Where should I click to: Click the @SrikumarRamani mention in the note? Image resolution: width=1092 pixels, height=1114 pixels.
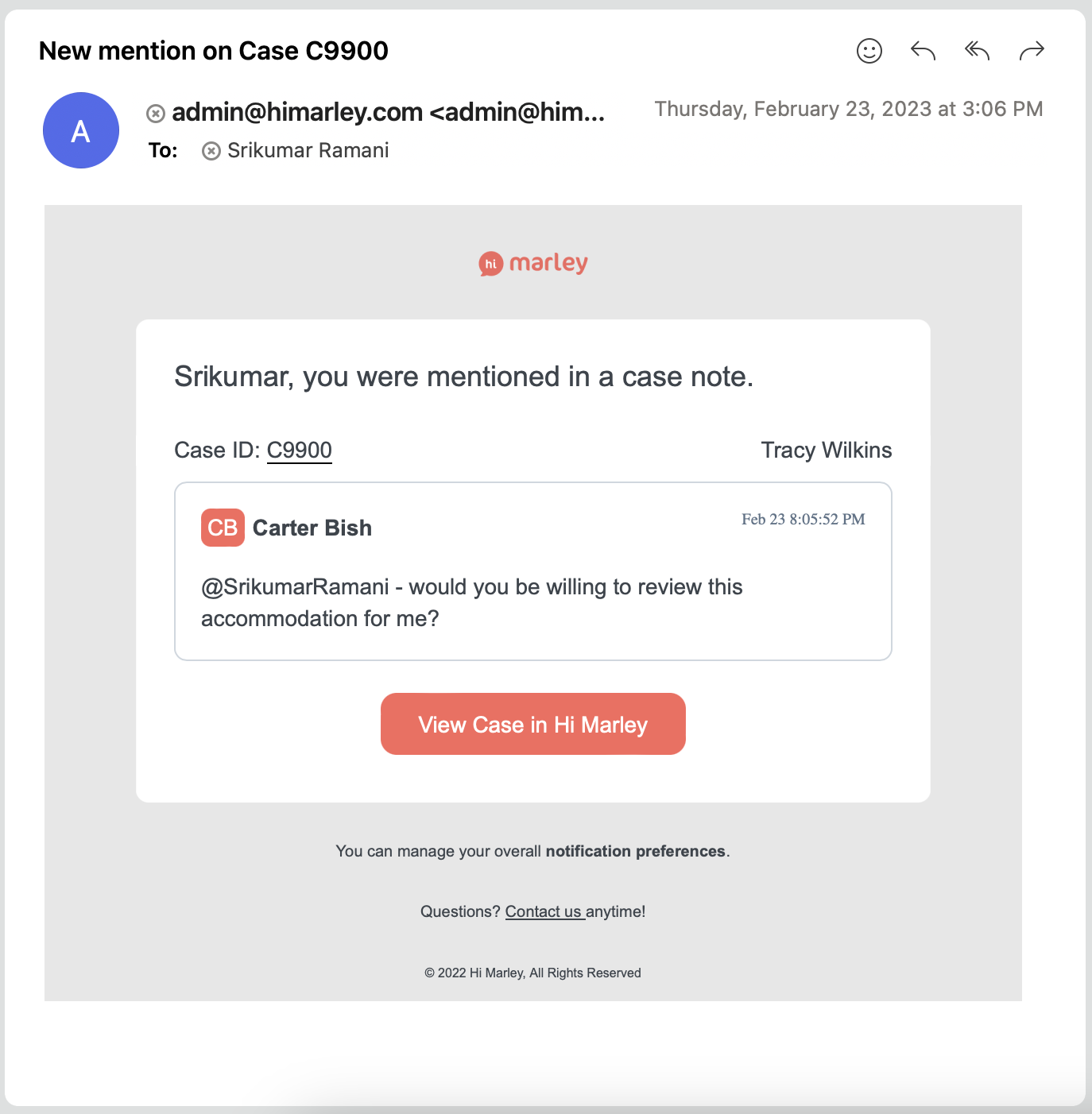(295, 587)
